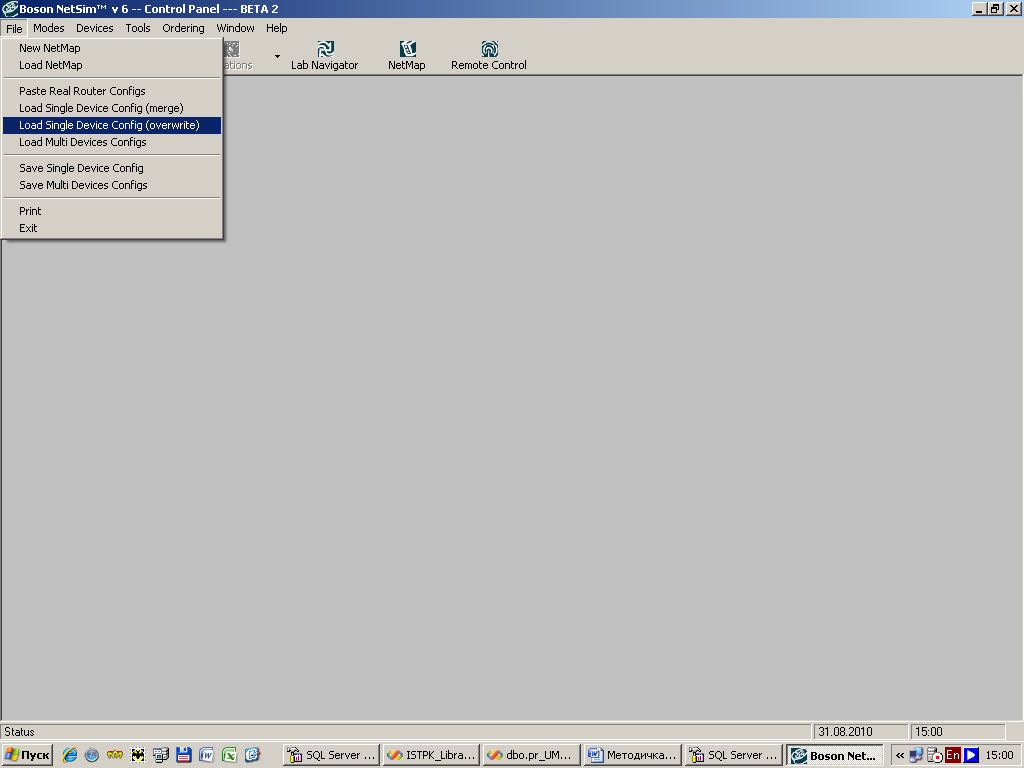Open the yellow winged quick launch icon
This screenshot has width=1024, height=768.
115,755
